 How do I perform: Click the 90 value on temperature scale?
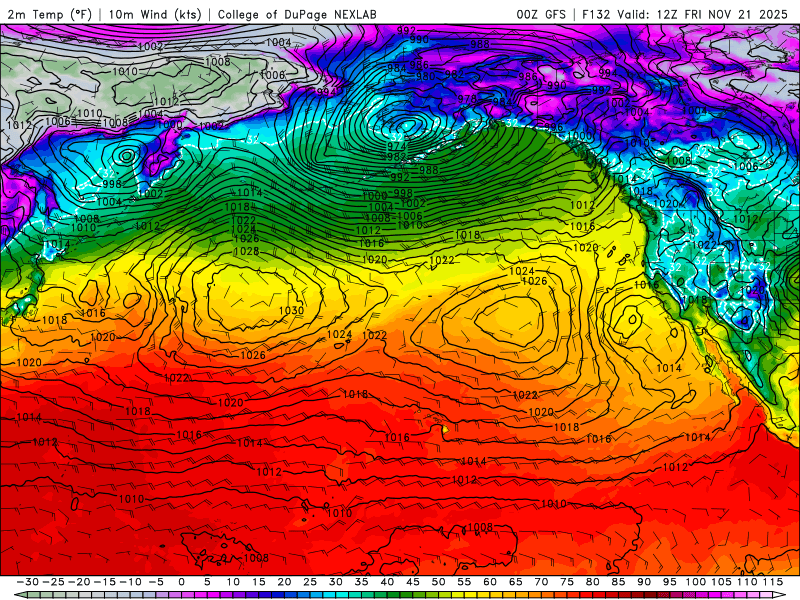click(x=644, y=582)
